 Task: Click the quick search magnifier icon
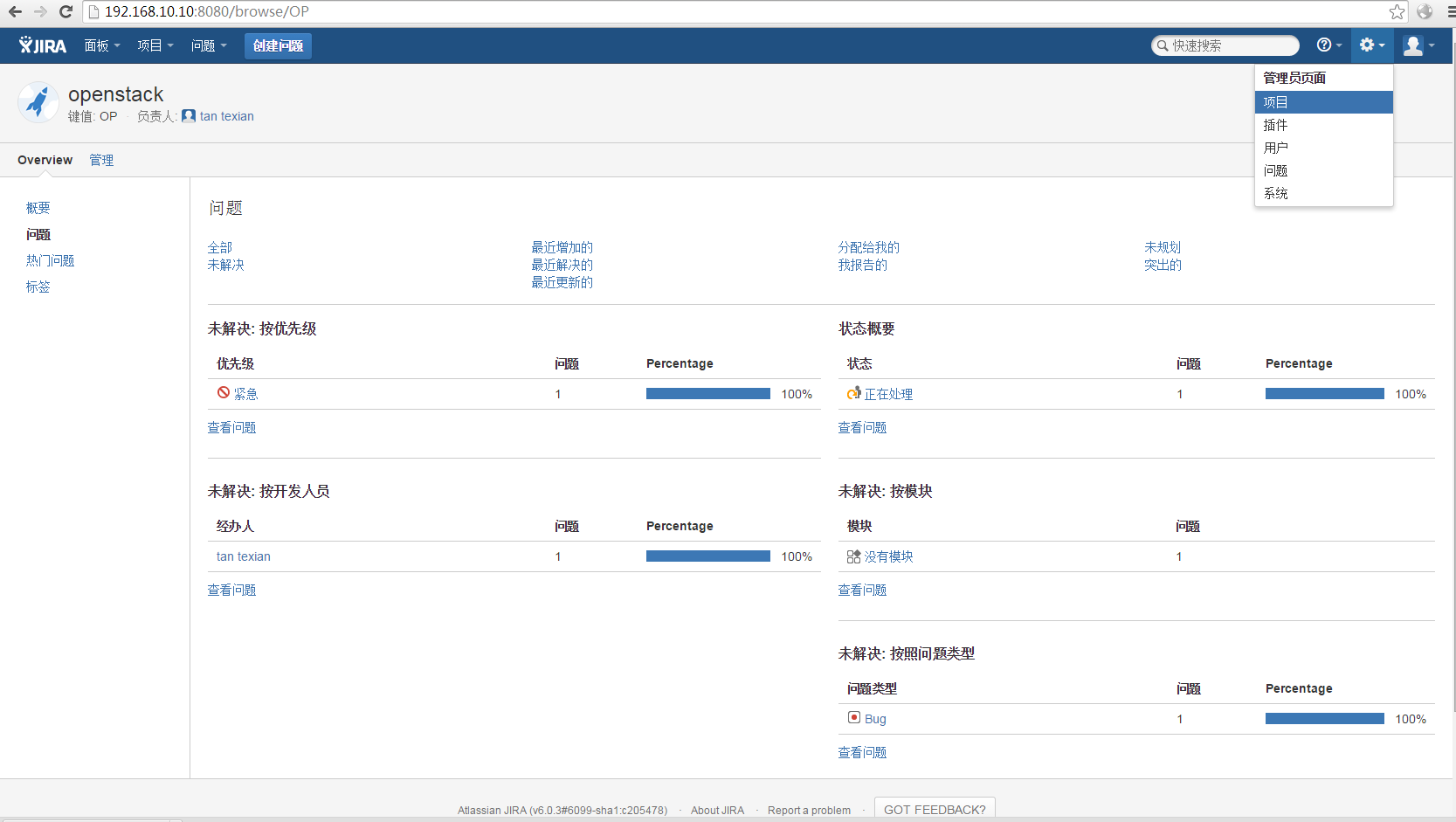point(1163,45)
